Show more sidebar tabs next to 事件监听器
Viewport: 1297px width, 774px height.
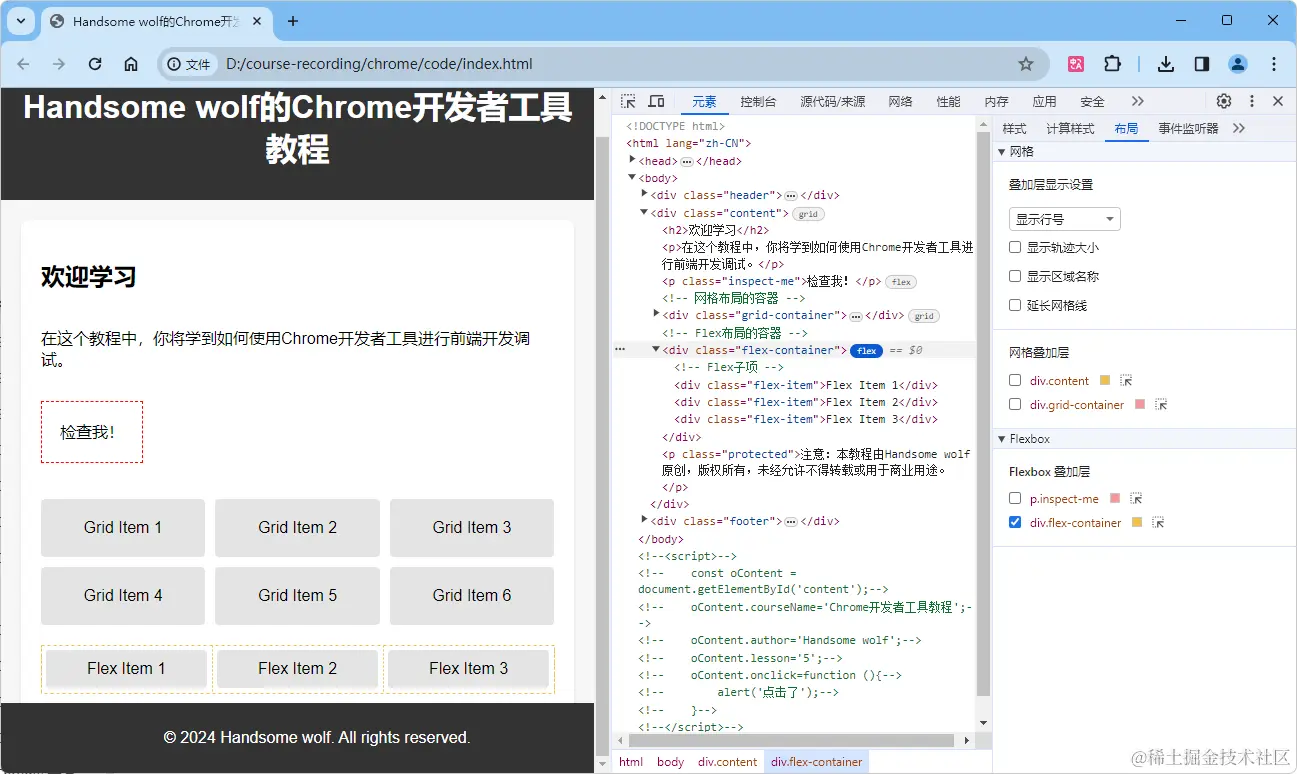tap(1239, 128)
